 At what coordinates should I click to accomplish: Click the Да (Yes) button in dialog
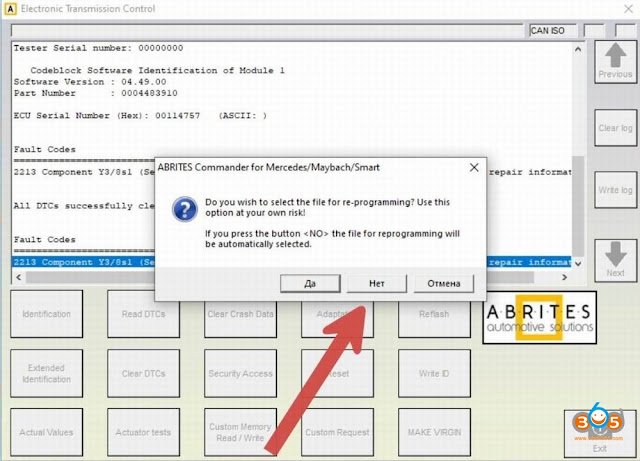[x=310, y=283]
